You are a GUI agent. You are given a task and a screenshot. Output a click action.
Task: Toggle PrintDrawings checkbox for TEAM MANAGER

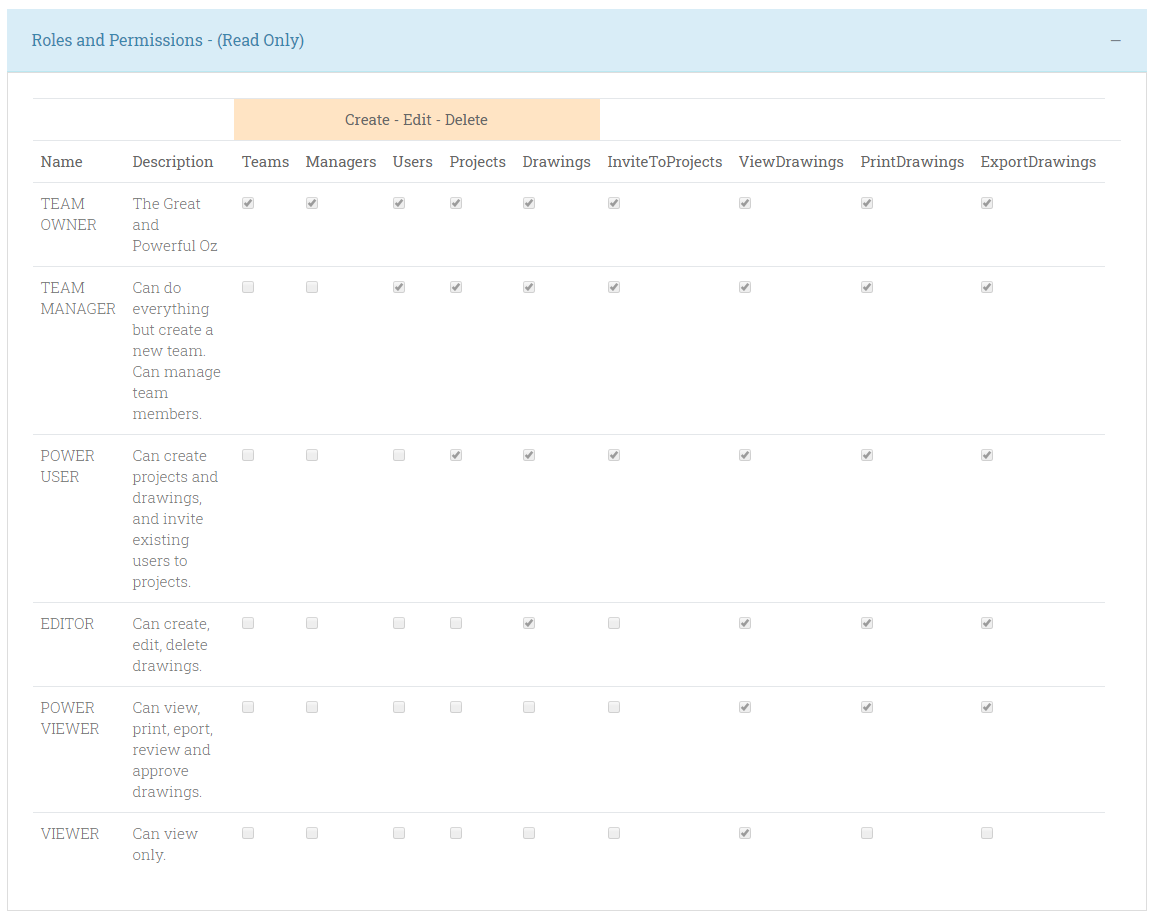coord(867,287)
